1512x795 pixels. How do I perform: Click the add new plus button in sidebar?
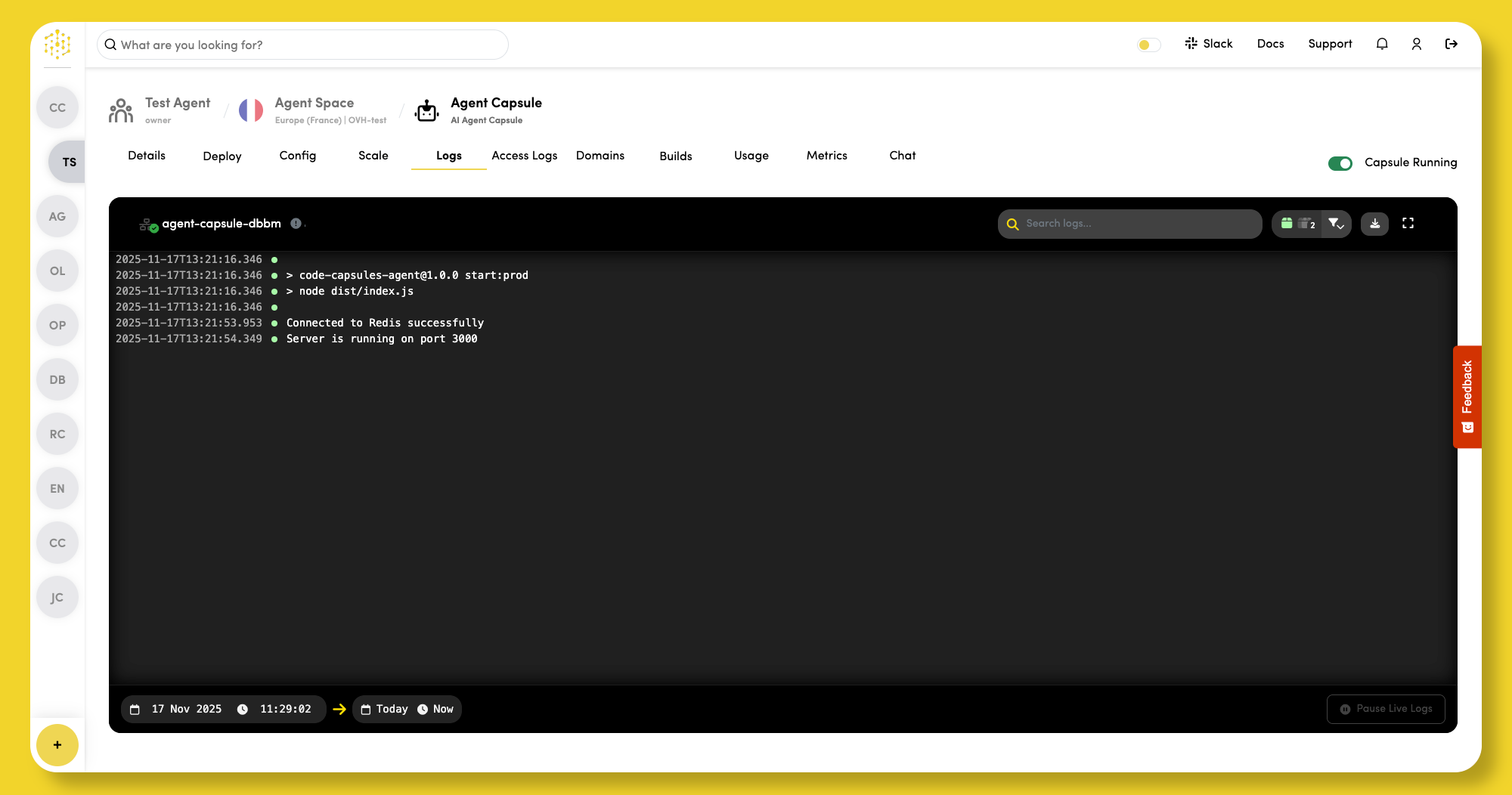pos(57,745)
